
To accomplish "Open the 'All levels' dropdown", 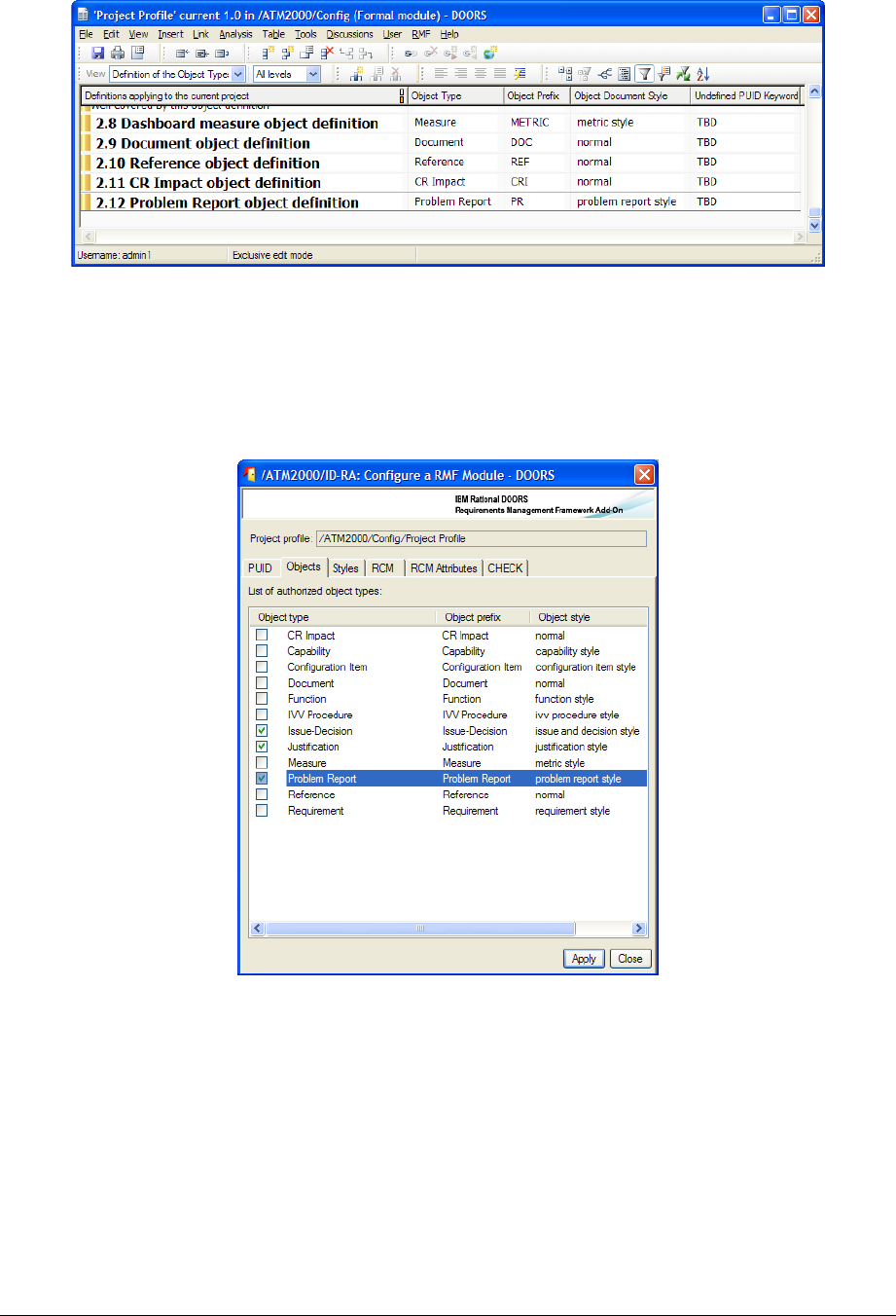I will pyautogui.click(x=313, y=74).
